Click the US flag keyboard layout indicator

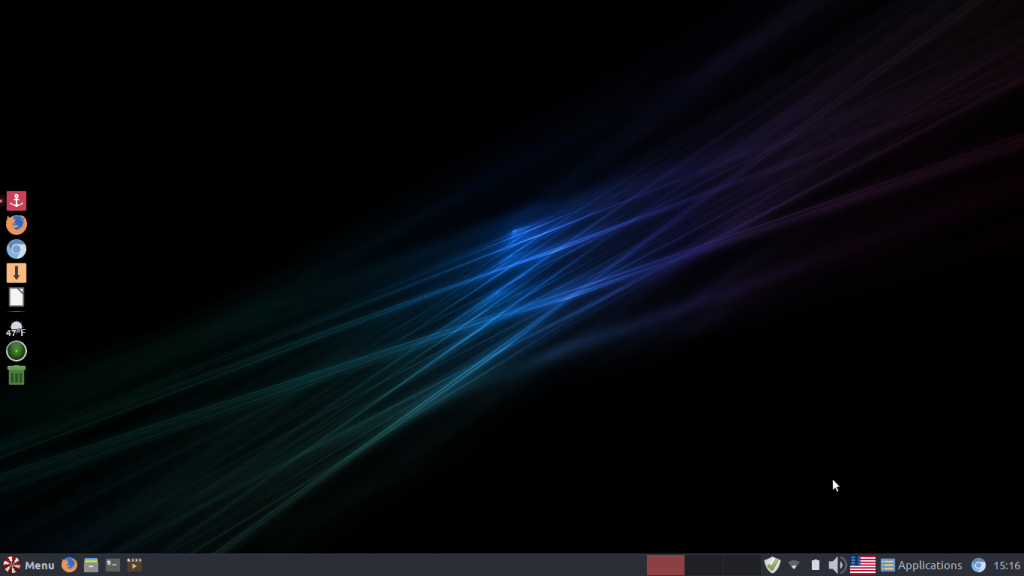tap(863, 565)
